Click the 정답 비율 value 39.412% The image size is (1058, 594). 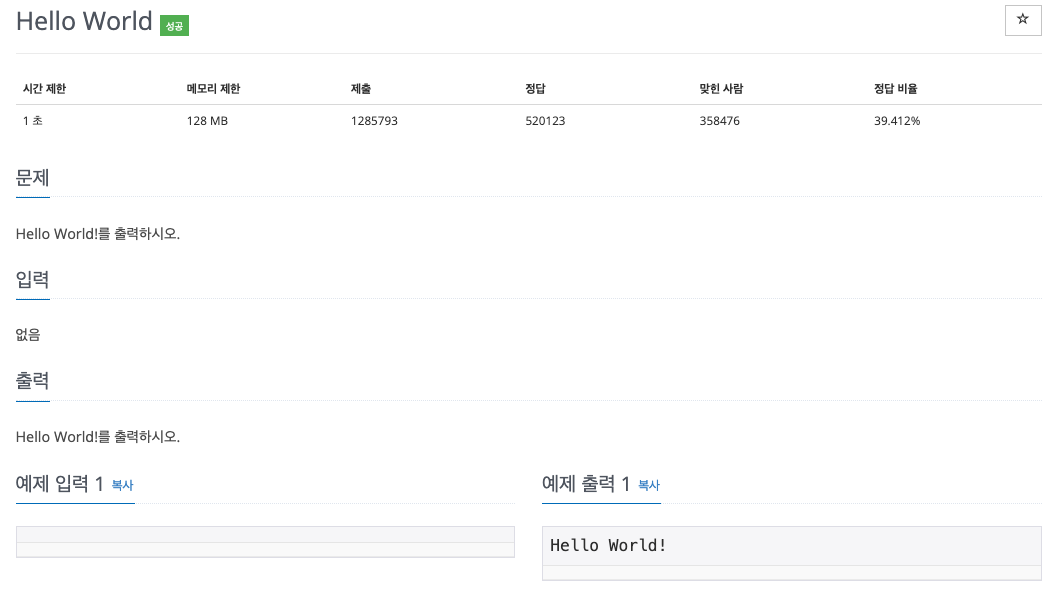tap(896, 120)
